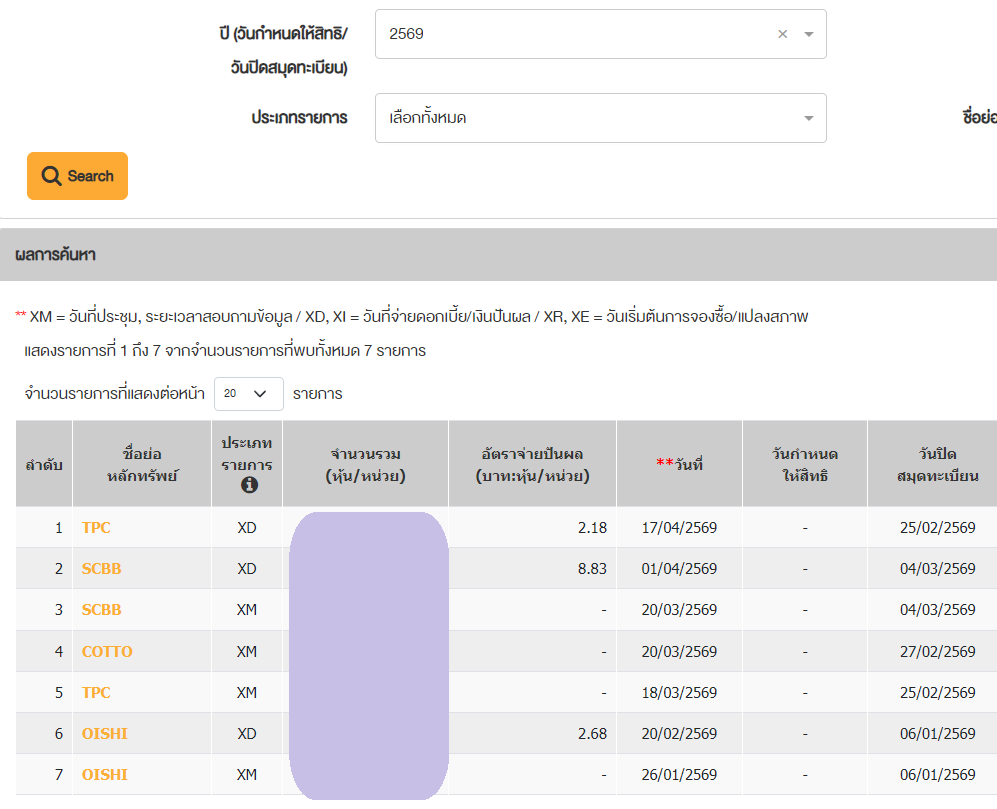Click the จำนวนรวม (หุ้น/หน่วย) column header
The image size is (997, 809).
click(x=365, y=464)
